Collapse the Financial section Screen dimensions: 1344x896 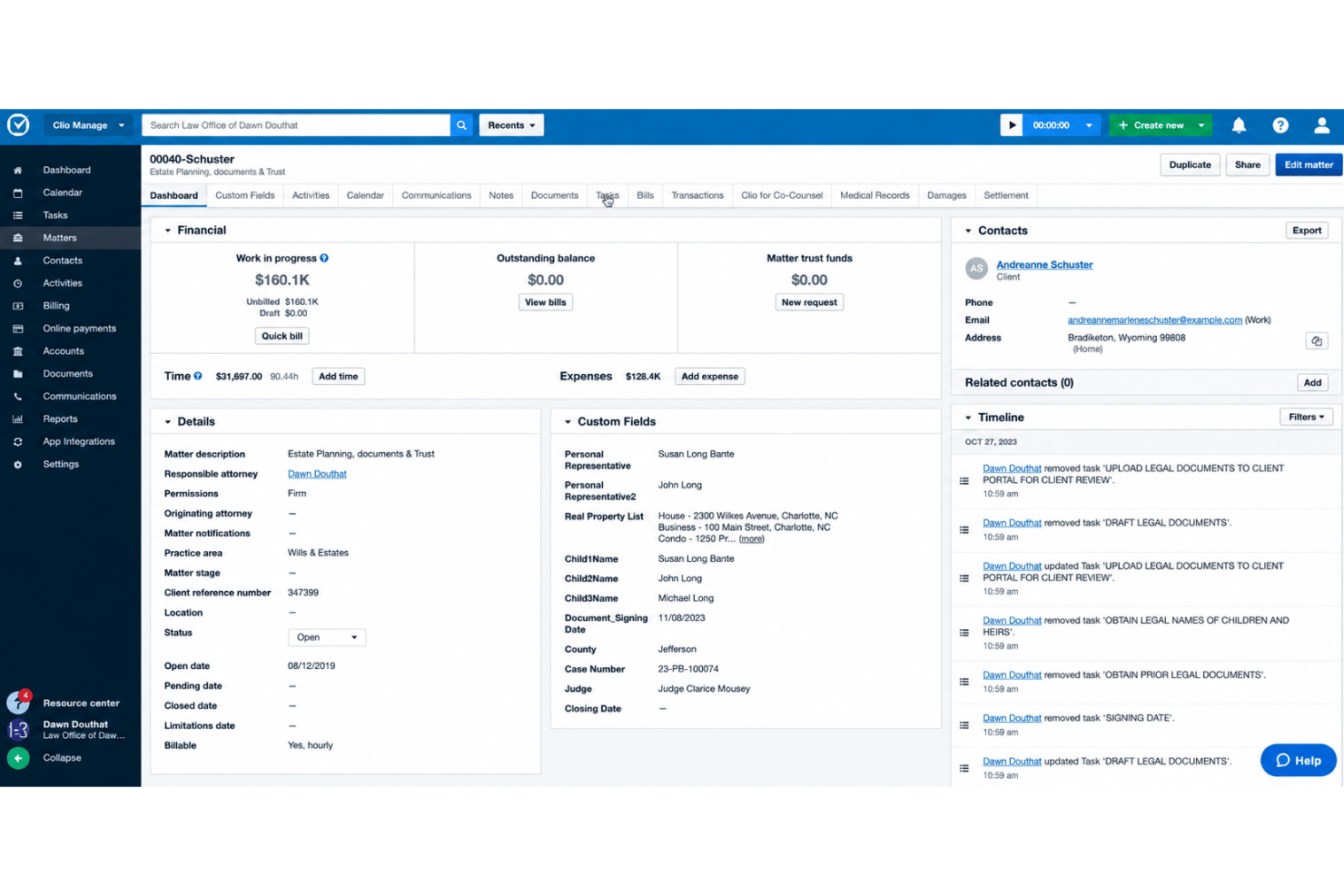168,231
